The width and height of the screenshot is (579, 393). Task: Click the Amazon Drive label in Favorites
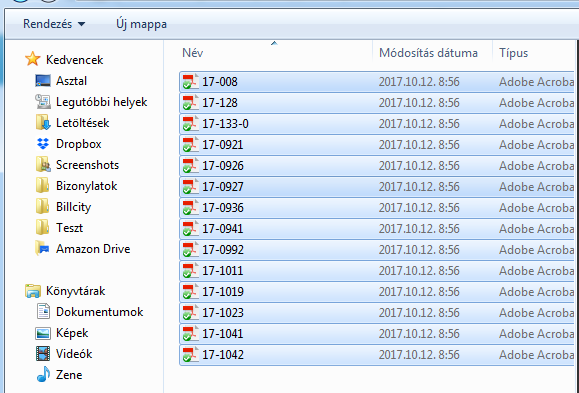pyautogui.click(x=93, y=249)
